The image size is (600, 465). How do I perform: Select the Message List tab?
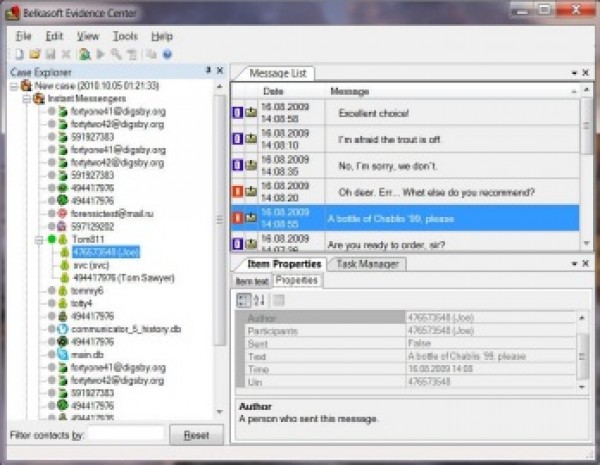[277, 73]
